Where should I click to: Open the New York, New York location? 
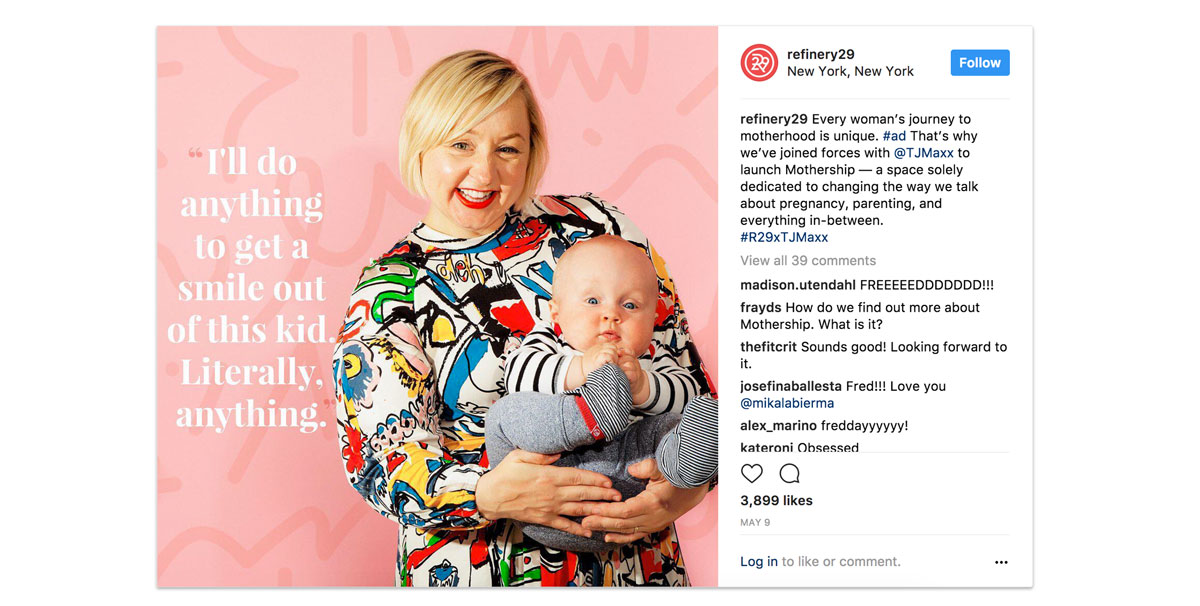click(851, 71)
